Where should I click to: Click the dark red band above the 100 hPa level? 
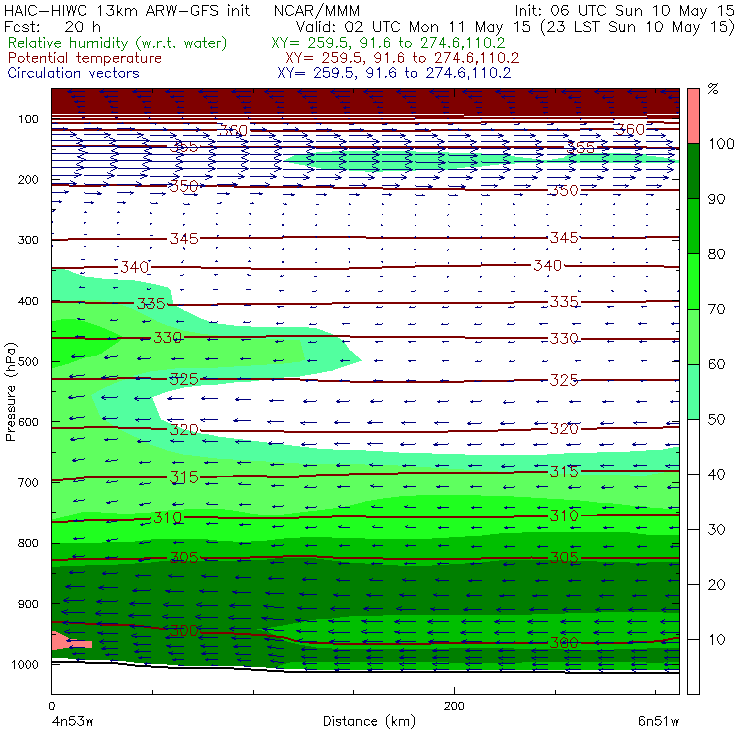click(x=365, y=101)
